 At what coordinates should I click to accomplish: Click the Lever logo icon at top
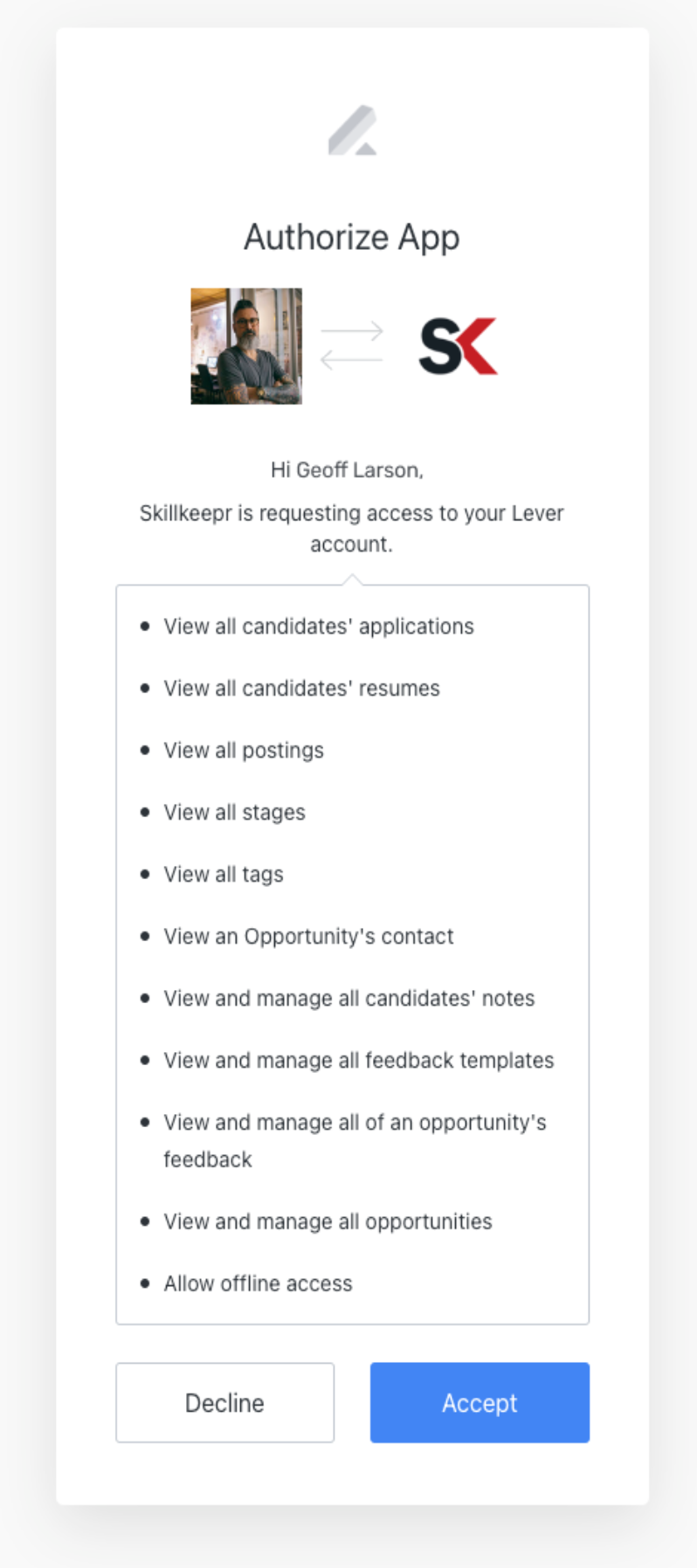pos(352,131)
